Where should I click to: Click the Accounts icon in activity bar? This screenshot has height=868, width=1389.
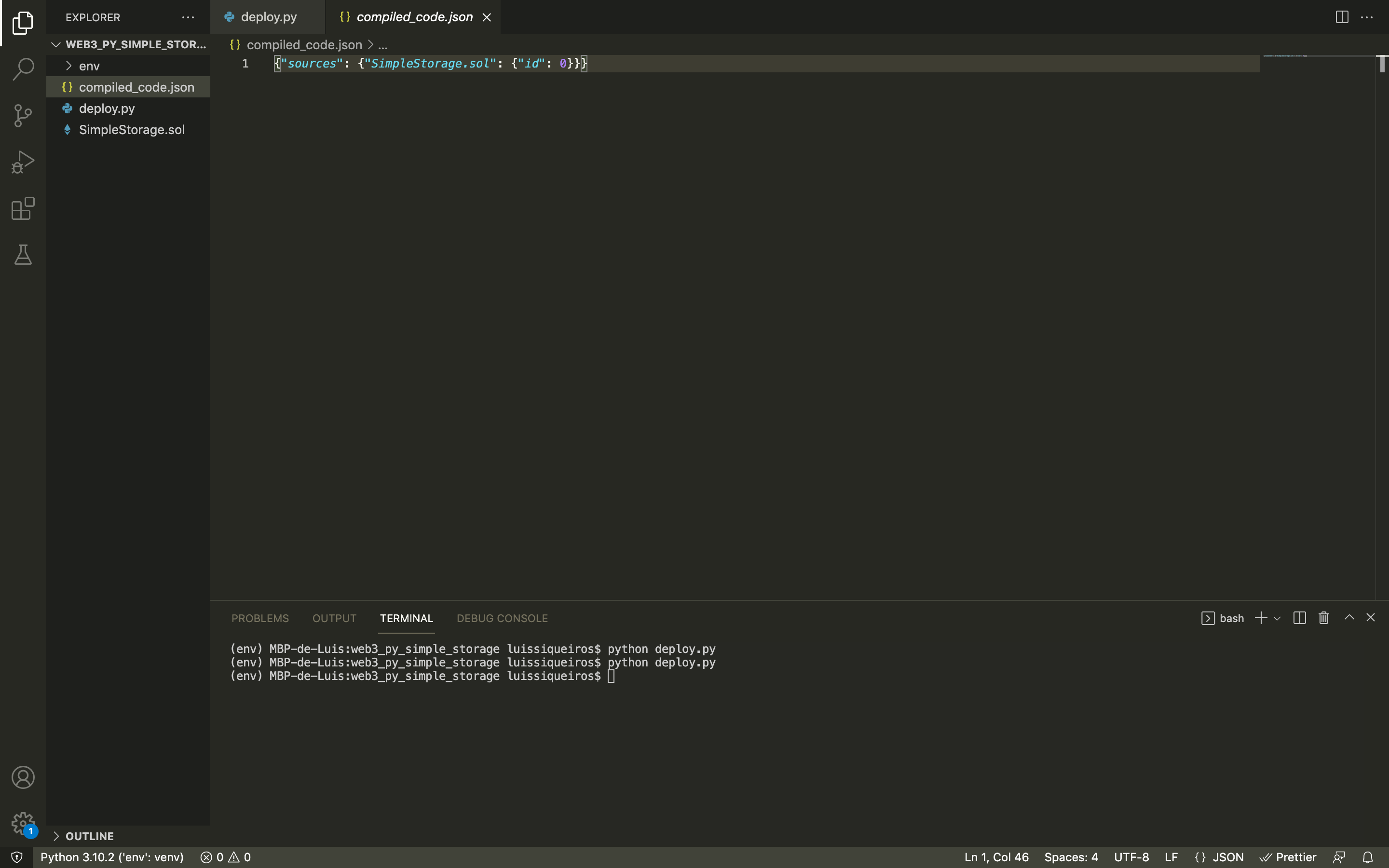point(23,777)
